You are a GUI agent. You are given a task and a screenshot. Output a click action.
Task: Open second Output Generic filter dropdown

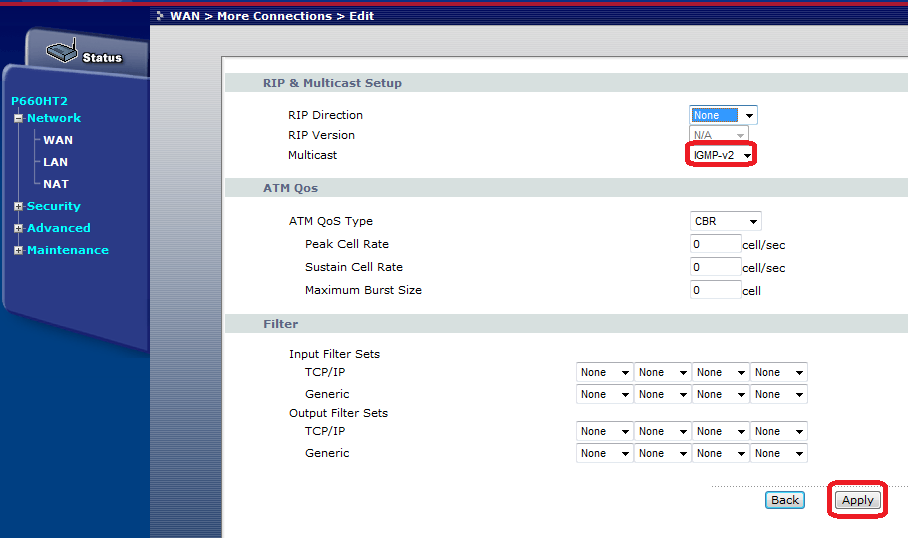(x=662, y=453)
